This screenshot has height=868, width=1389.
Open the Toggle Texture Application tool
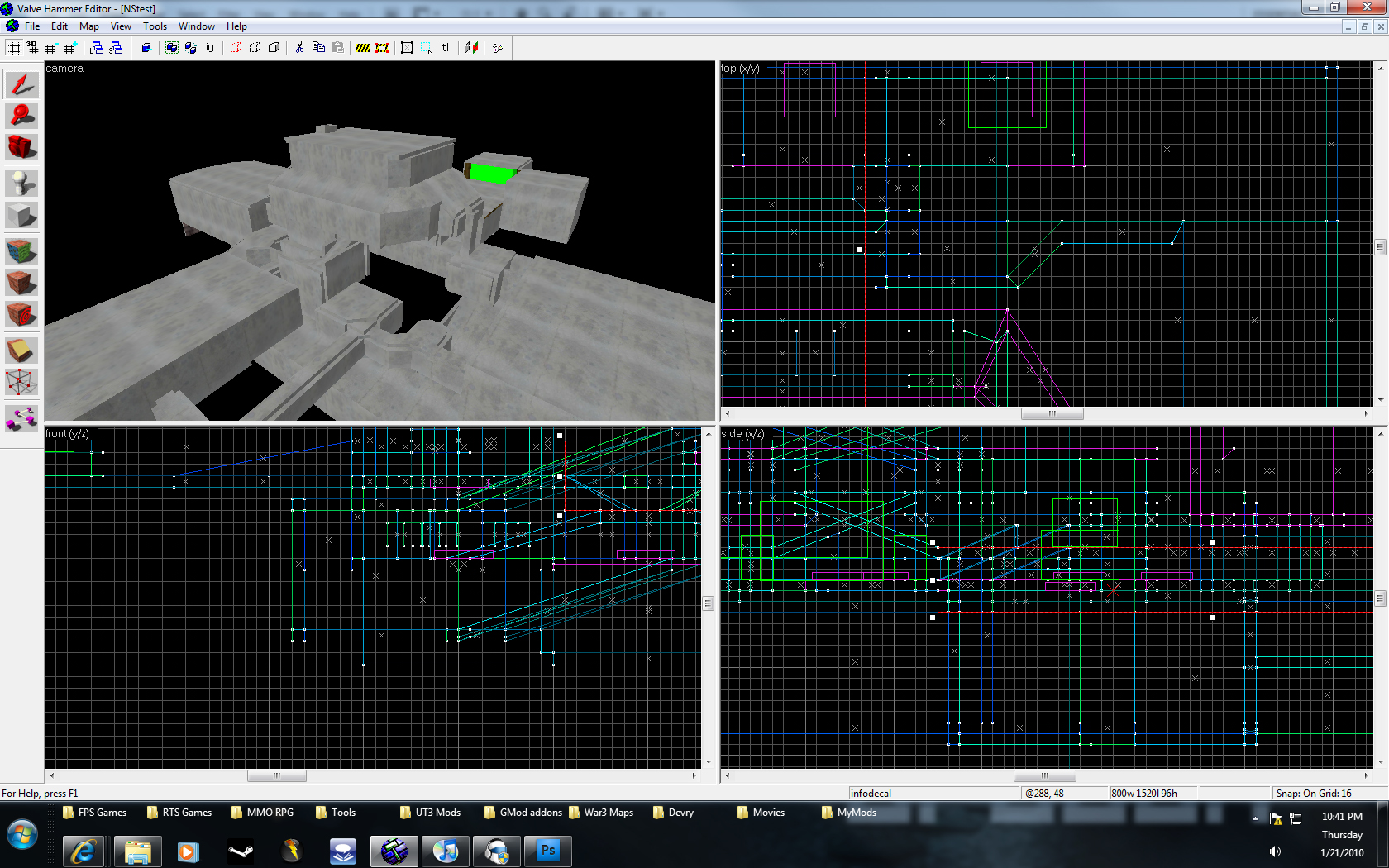click(x=21, y=250)
